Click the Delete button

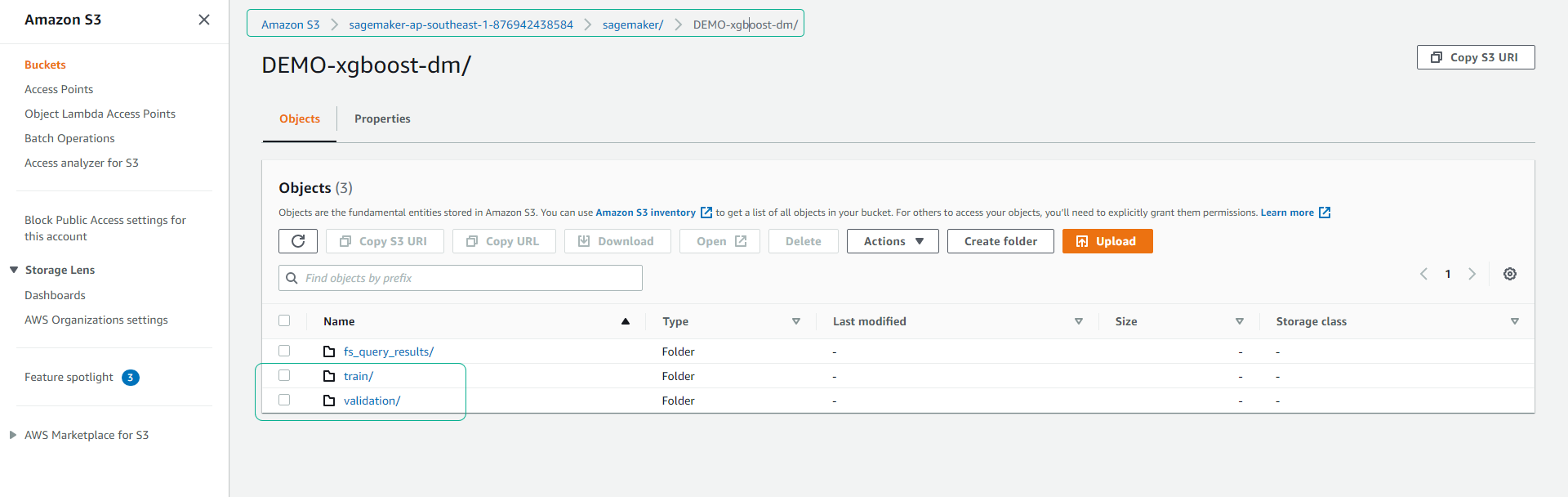tap(804, 241)
